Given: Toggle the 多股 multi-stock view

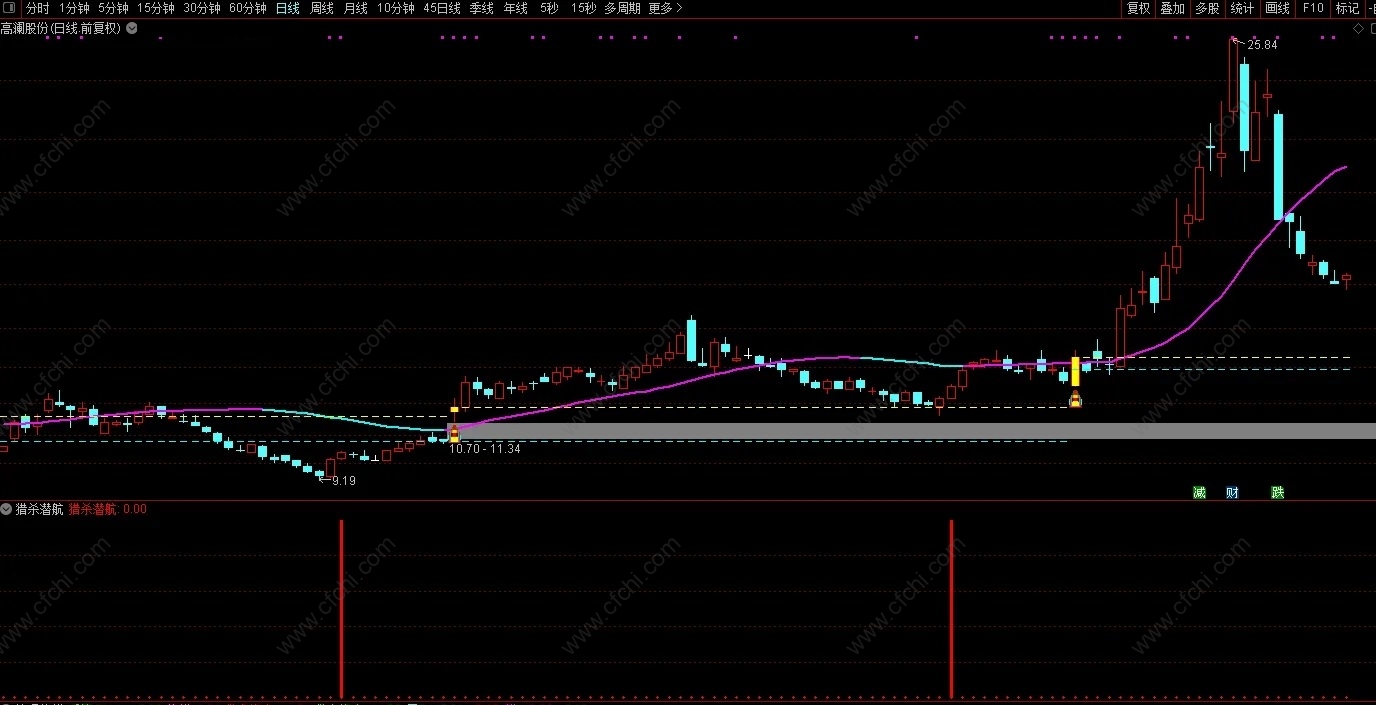Looking at the screenshot, I should 1207,8.
